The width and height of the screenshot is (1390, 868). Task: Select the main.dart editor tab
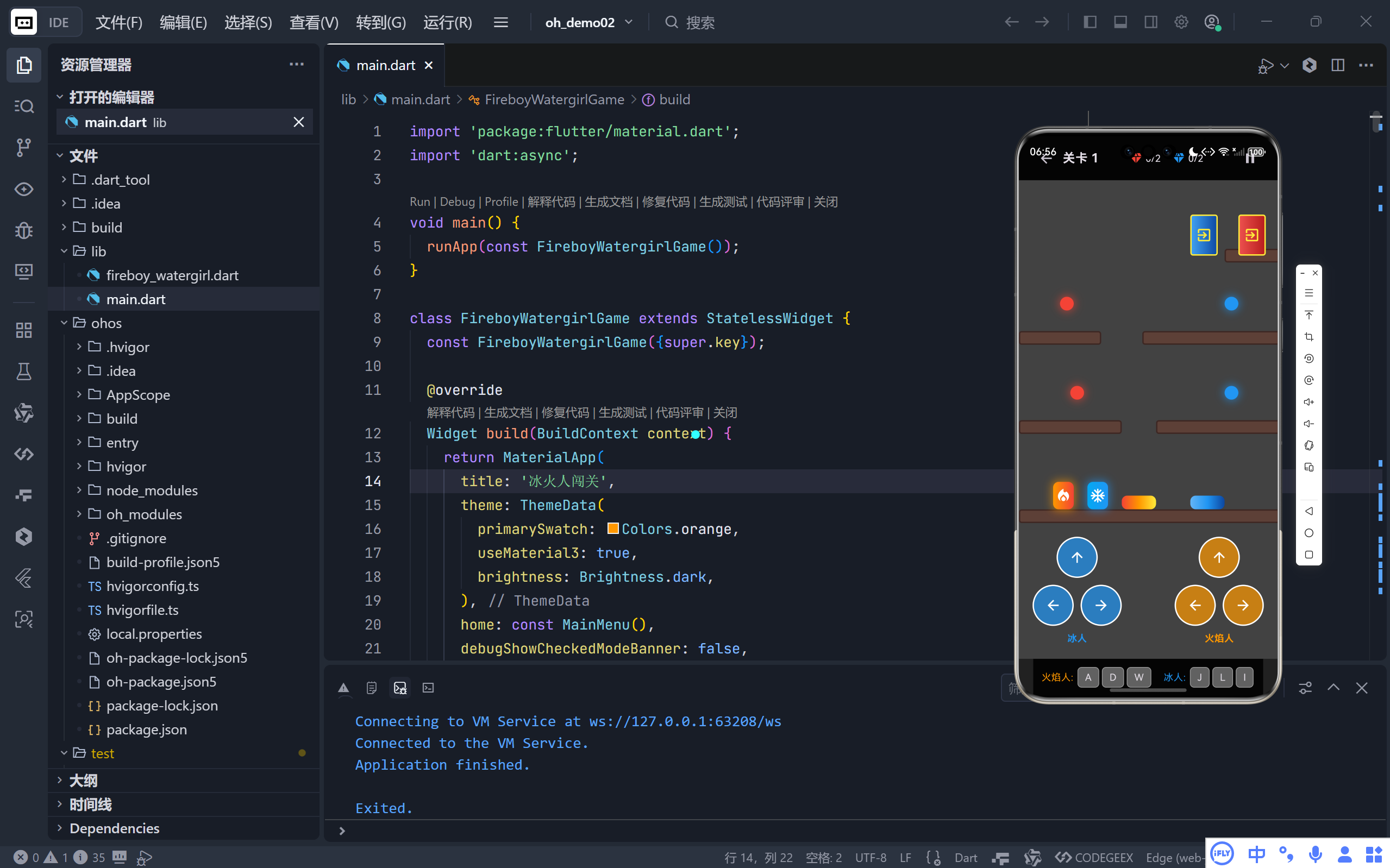pos(385,65)
